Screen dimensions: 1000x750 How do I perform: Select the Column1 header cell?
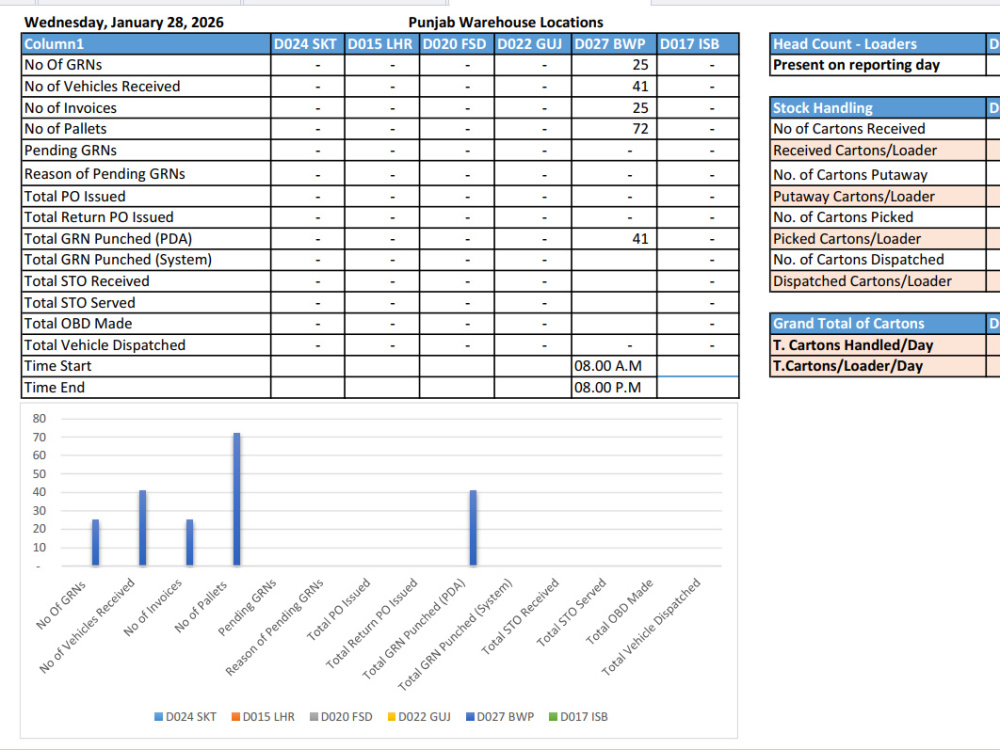click(146, 44)
